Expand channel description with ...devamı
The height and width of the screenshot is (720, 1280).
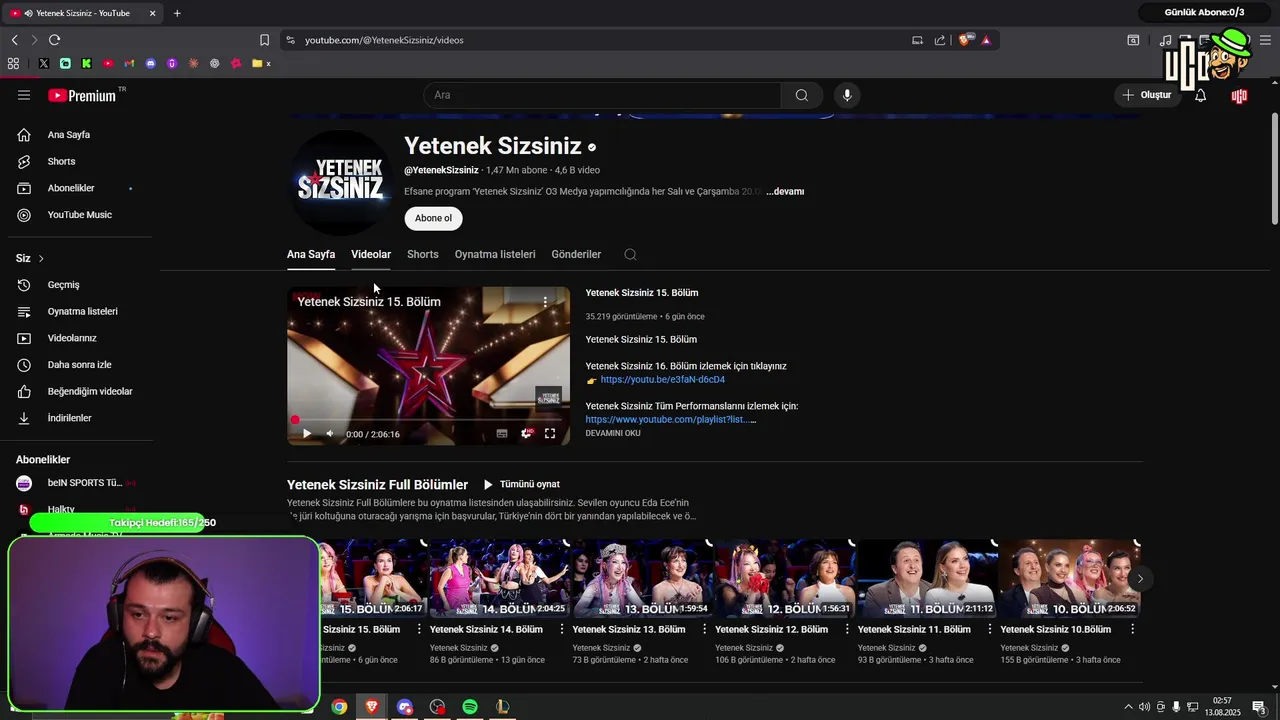point(785,191)
